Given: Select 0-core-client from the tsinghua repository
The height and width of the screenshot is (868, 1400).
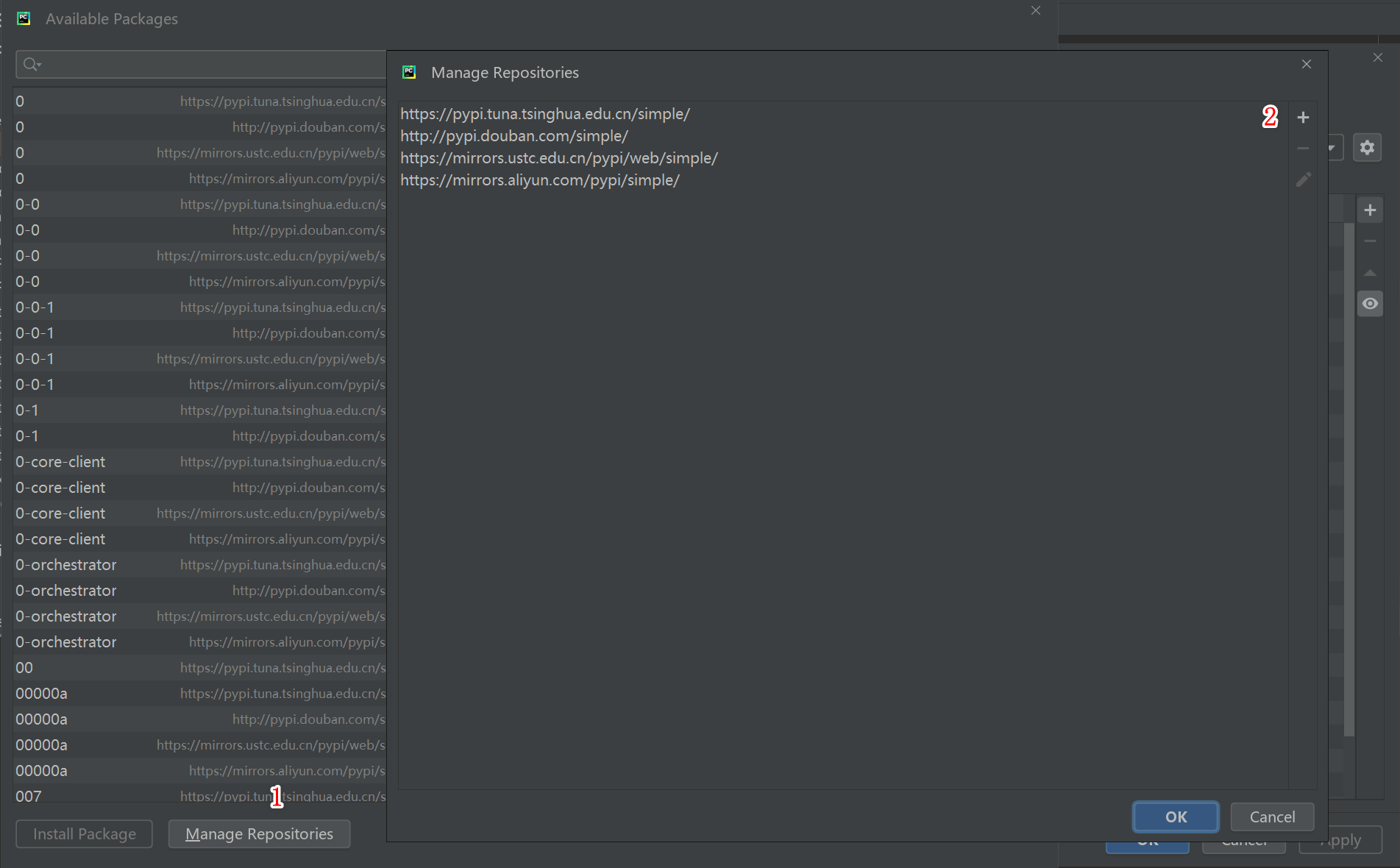Looking at the screenshot, I should click(x=200, y=462).
